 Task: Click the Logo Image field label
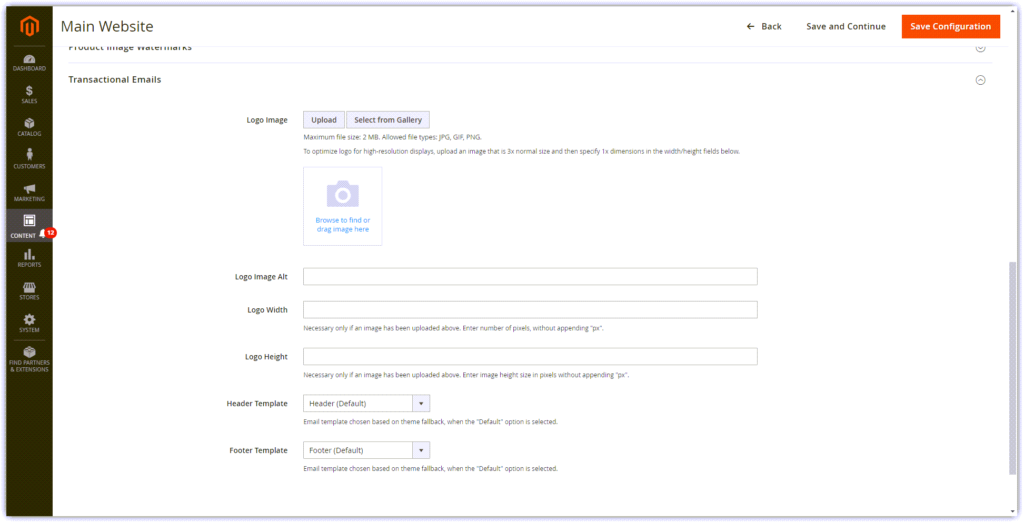267,120
